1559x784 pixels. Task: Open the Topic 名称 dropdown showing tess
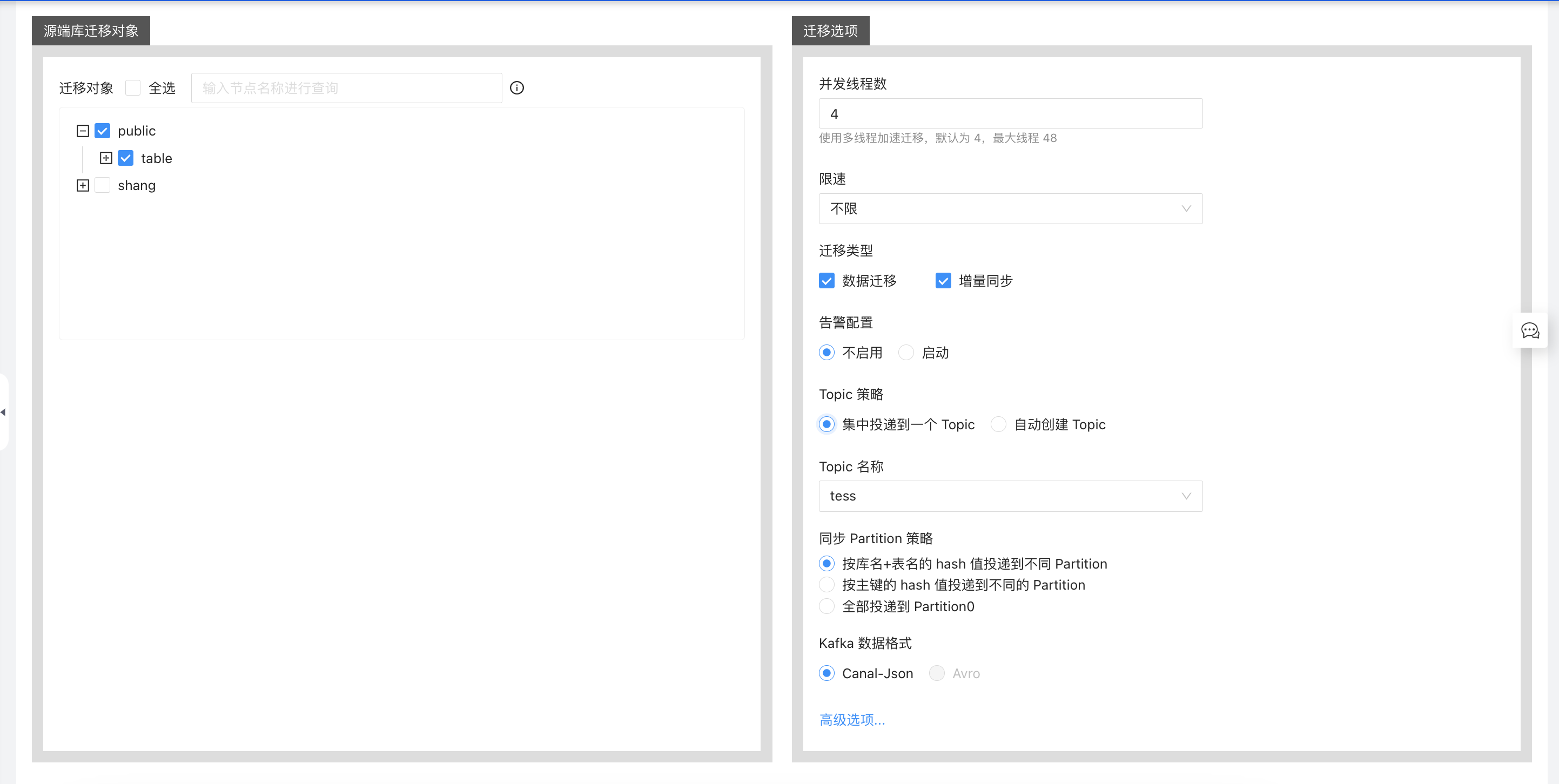[1010, 496]
